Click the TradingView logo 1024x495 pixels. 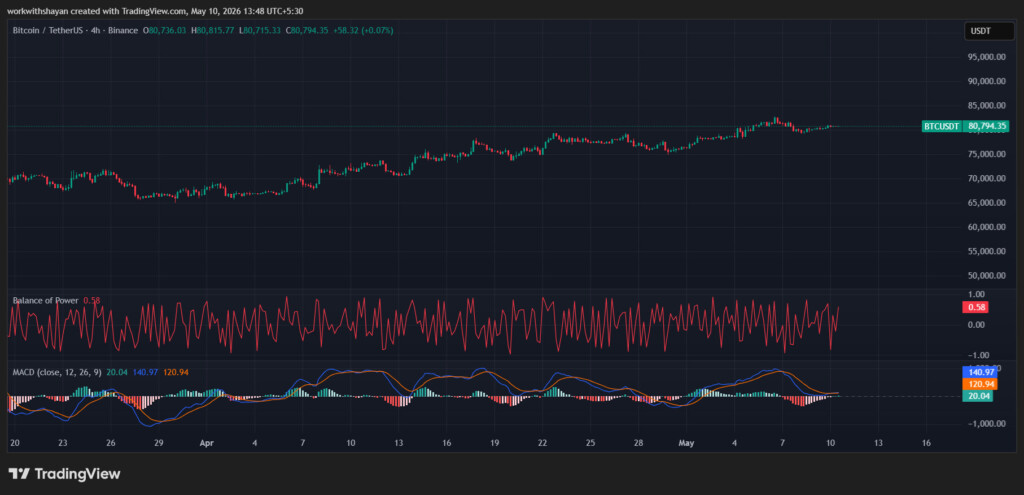[x=64, y=473]
